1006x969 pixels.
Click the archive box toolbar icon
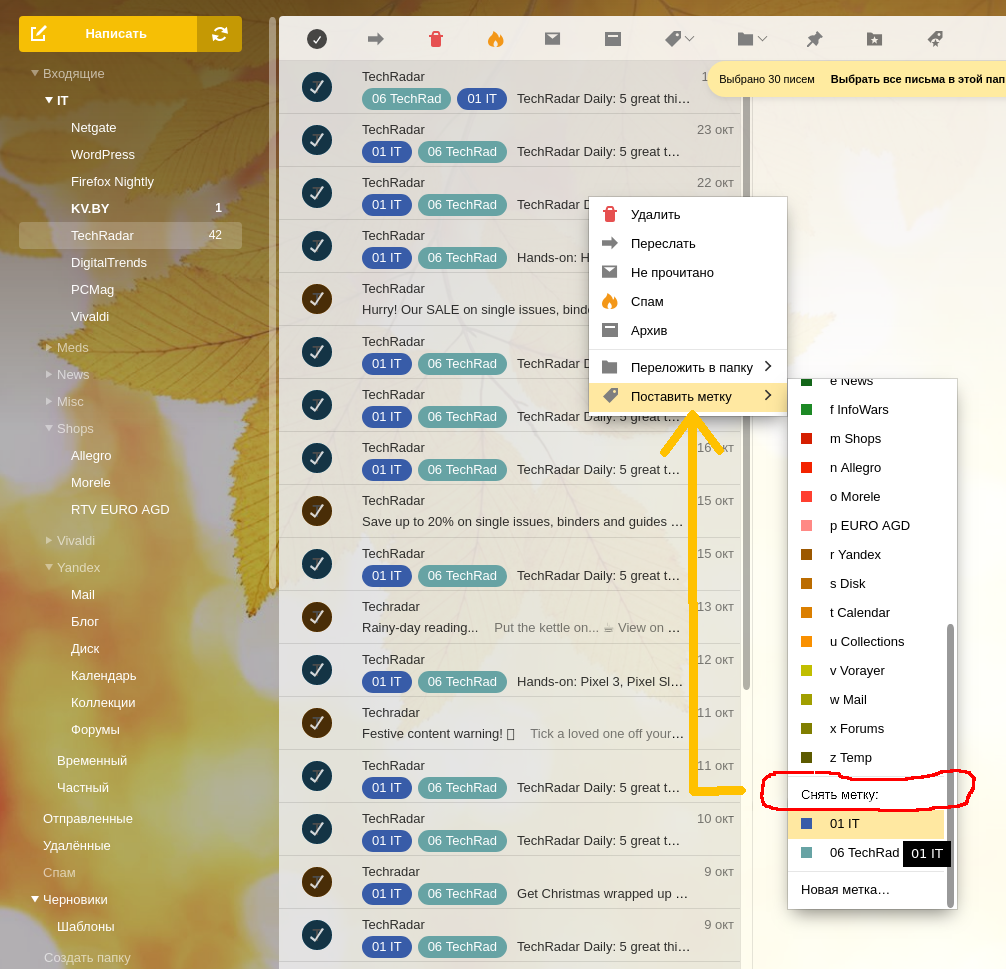tap(613, 39)
